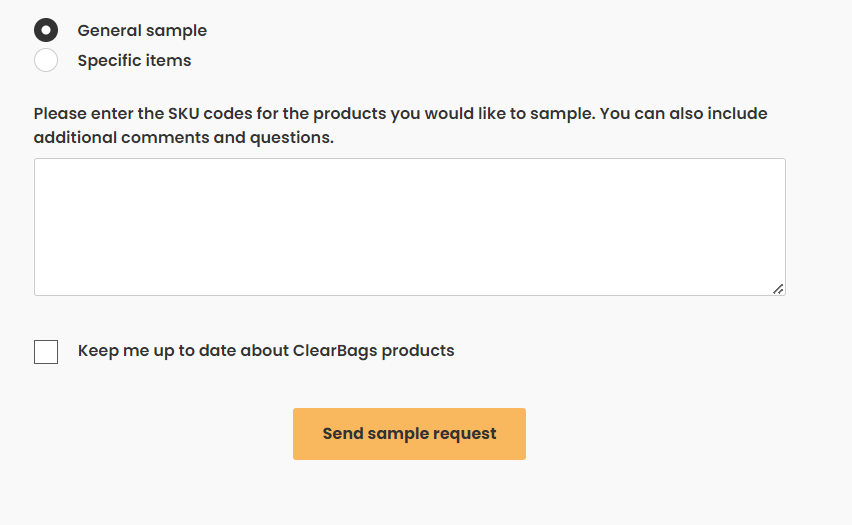Click the 'Specific items' label text
852x525 pixels.
pyautogui.click(x=134, y=61)
